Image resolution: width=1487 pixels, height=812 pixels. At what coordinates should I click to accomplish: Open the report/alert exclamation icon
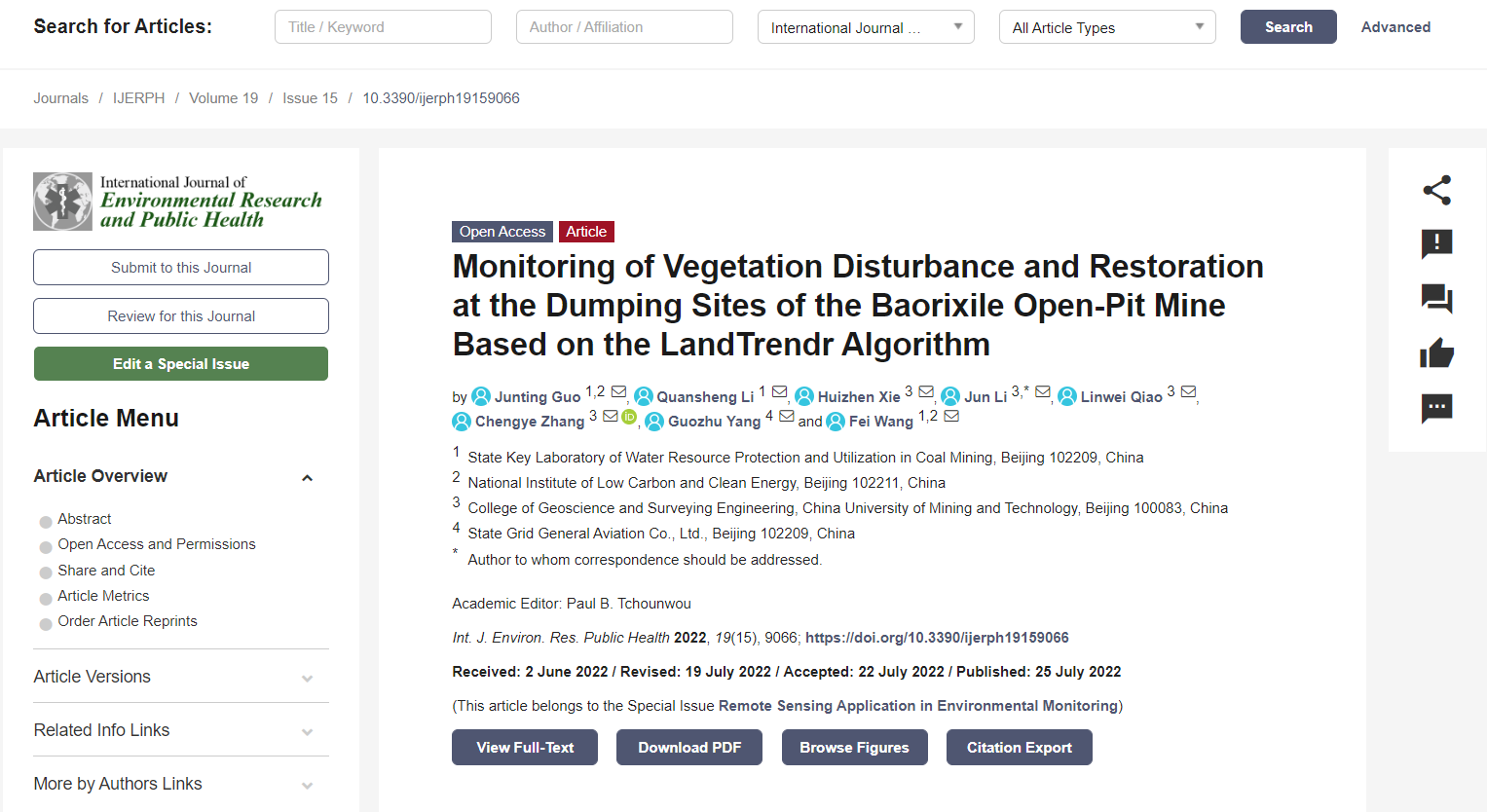[1436, 243]
